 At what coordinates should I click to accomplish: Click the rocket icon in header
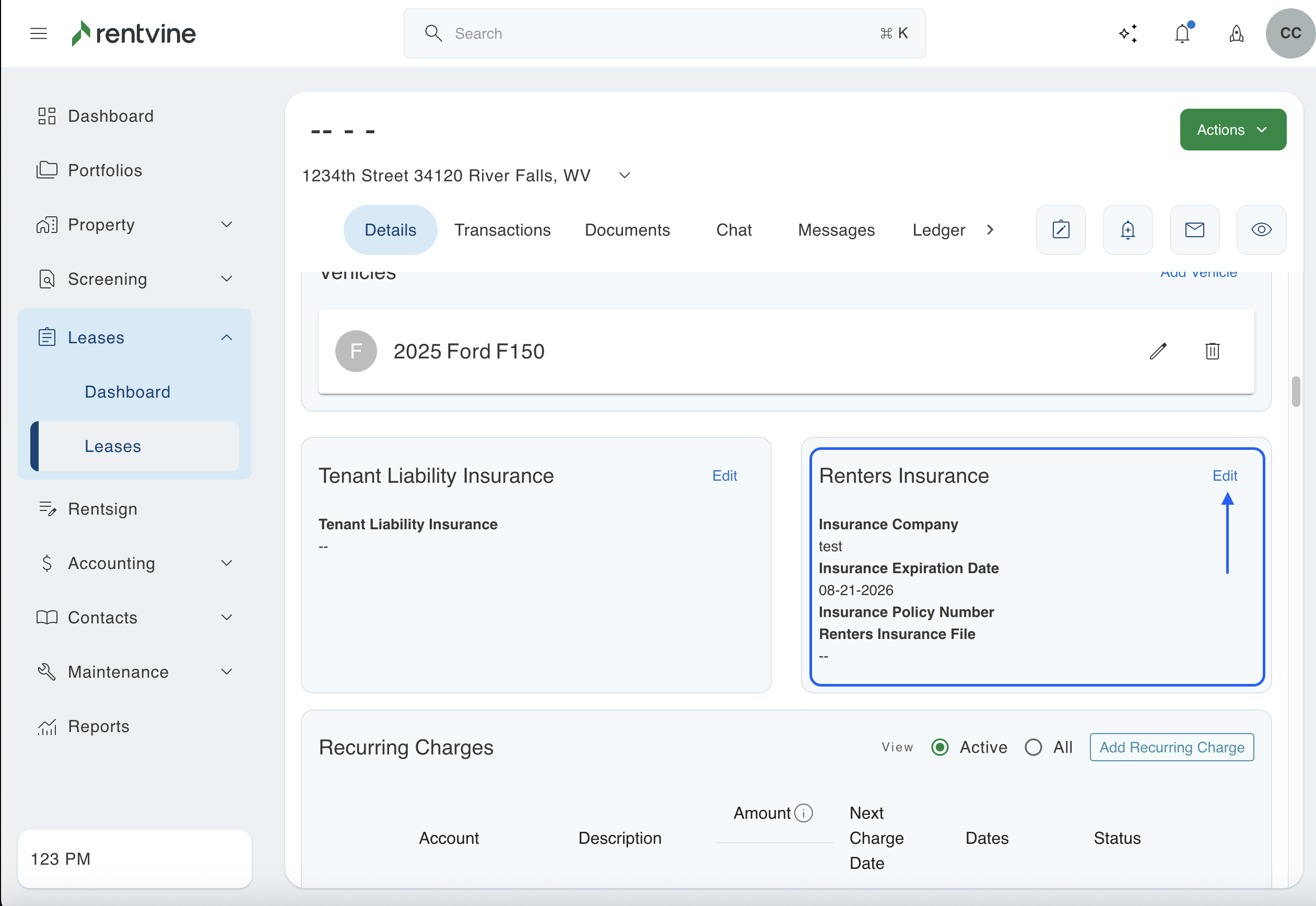(x=1237, y=33)
